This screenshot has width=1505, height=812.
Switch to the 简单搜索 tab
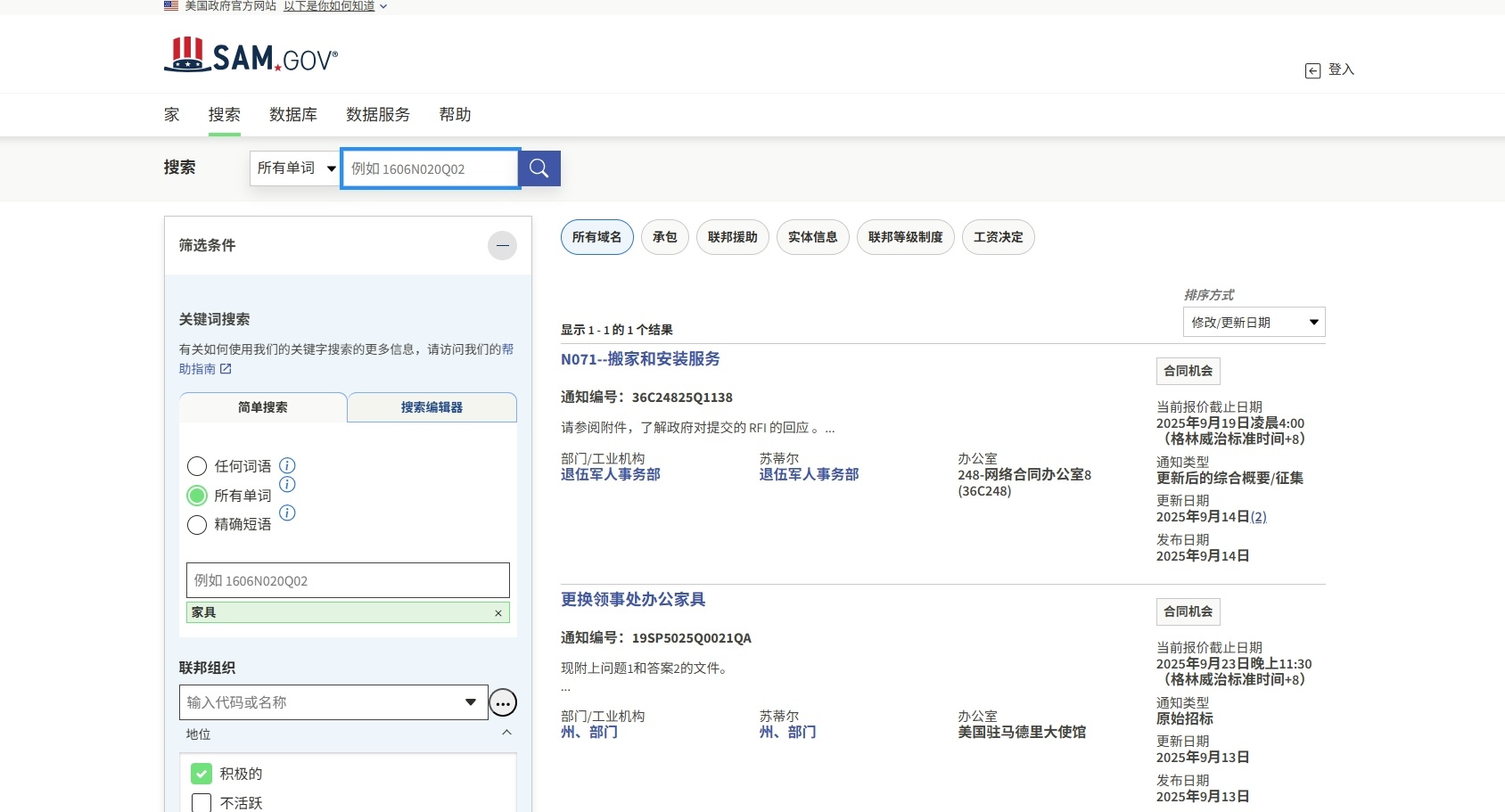pos(263,407)
